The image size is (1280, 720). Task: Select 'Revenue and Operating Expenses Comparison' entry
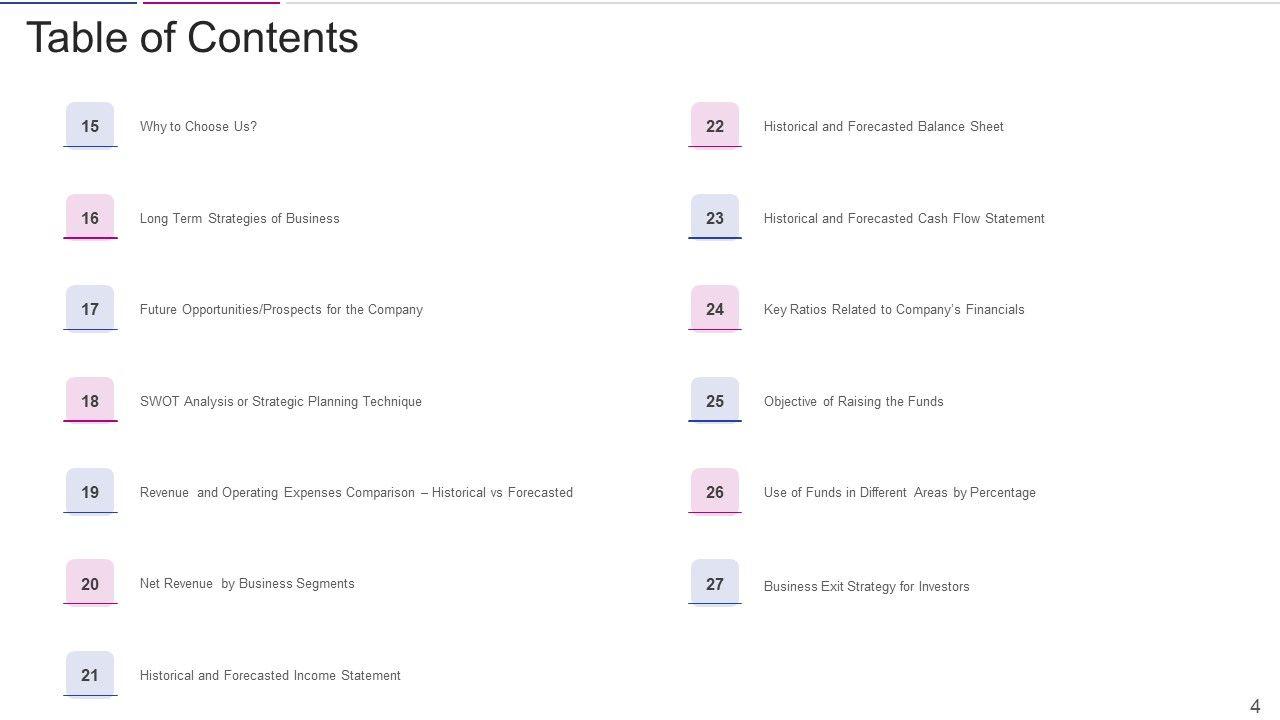(x=356, y=493)
